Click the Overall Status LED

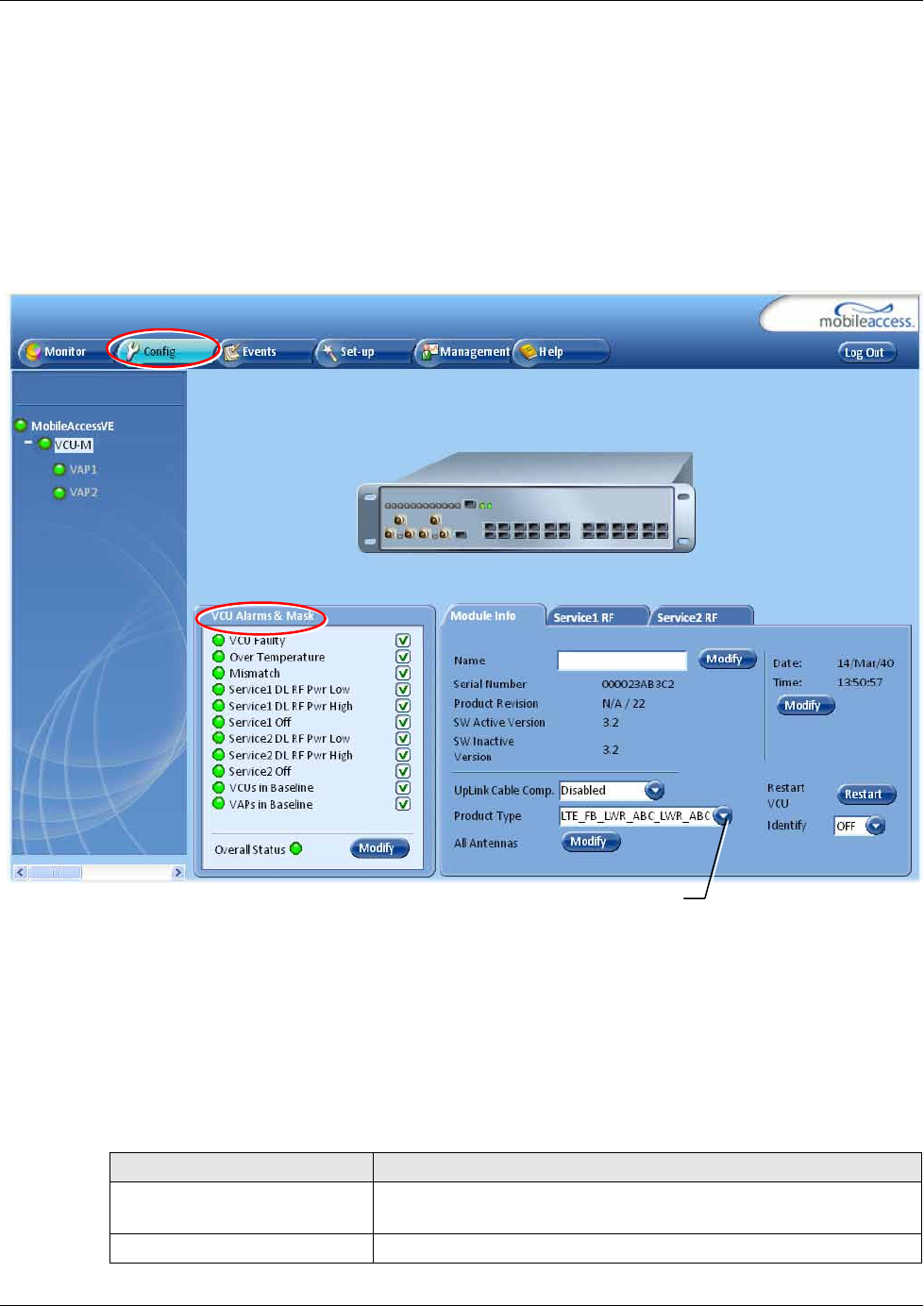(296, 848)
